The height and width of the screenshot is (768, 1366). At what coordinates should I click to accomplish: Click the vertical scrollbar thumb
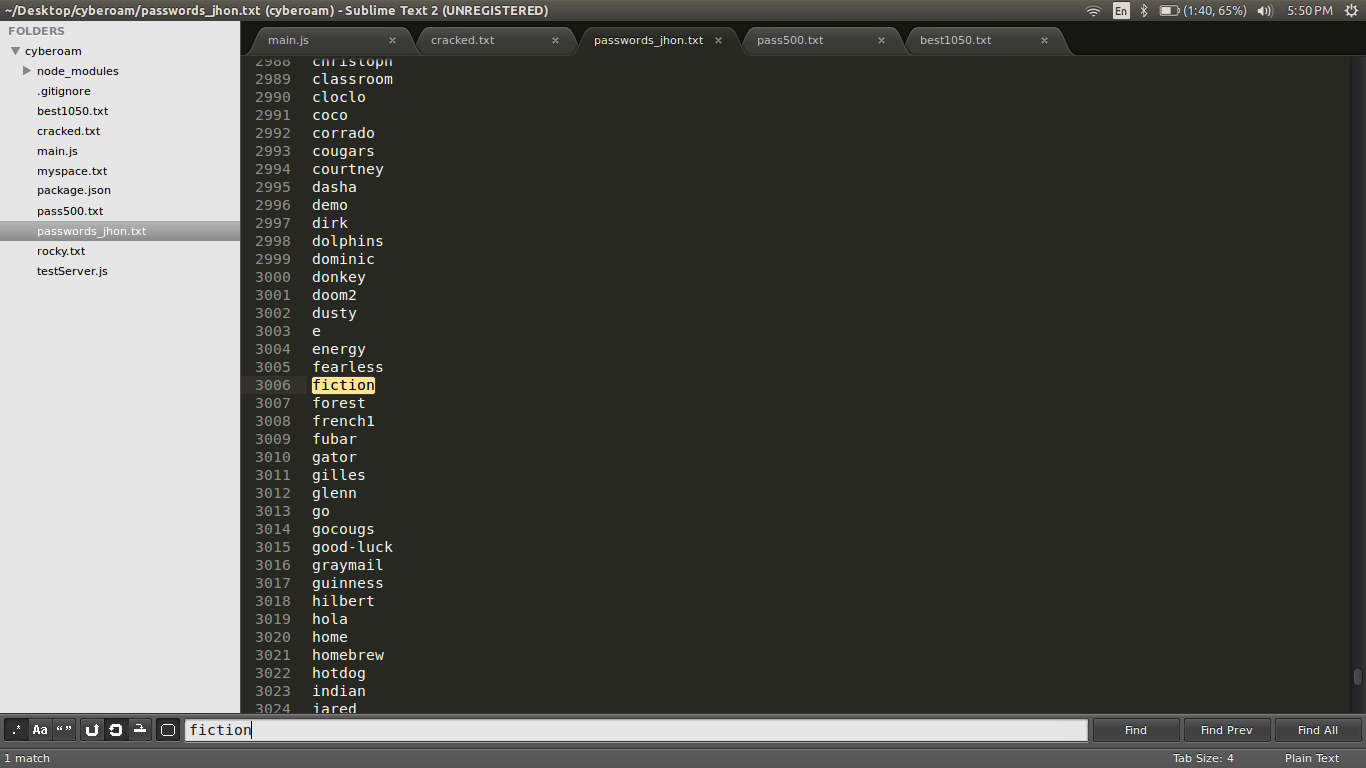[1358, 677]
